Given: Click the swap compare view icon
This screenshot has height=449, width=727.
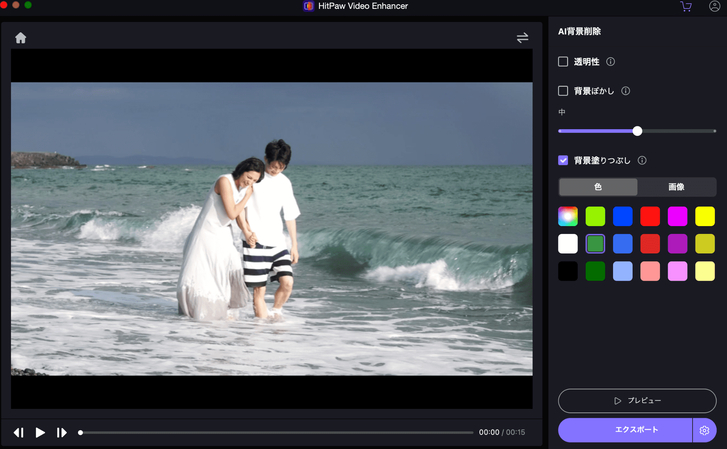Looking at the screenshot, I should tap(522, 38).
